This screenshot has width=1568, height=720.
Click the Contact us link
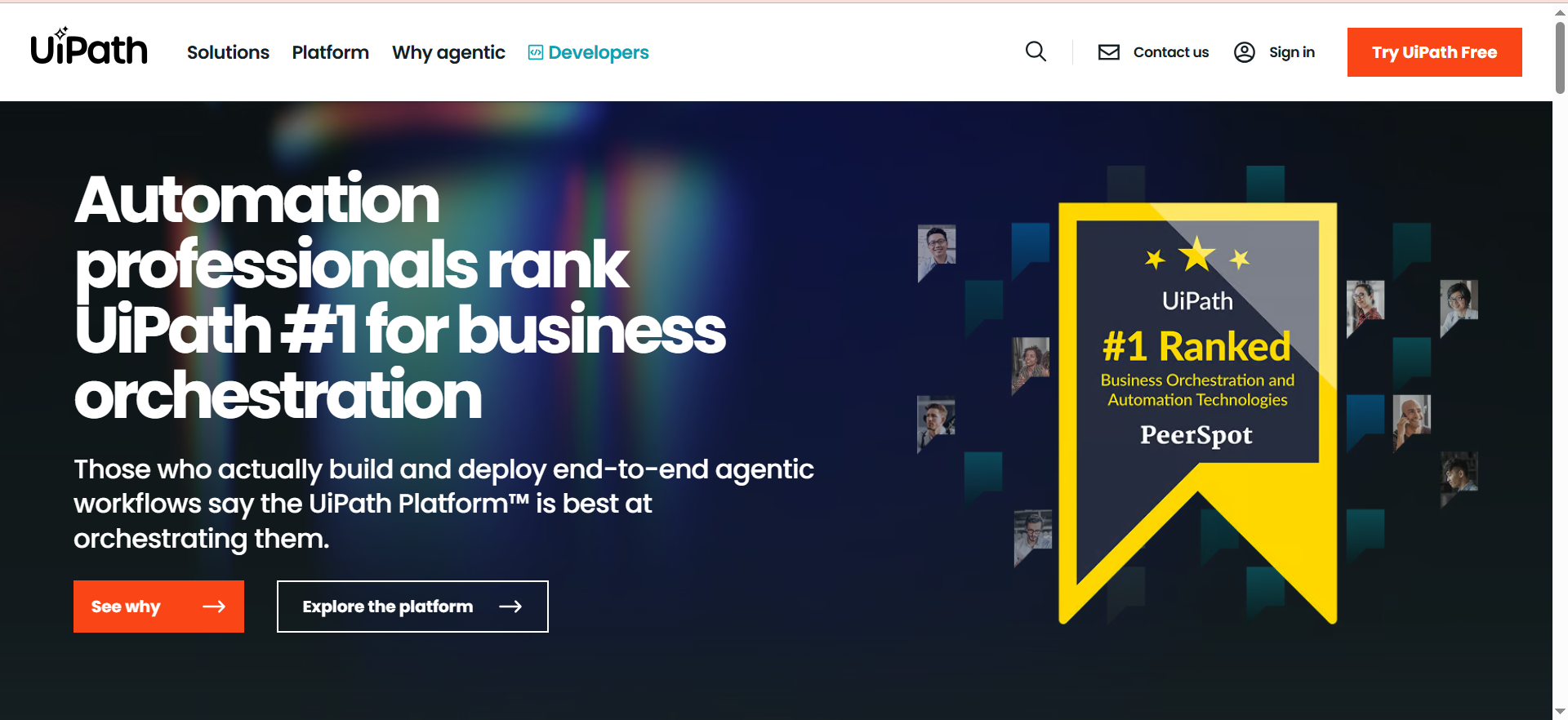pyautogui.click(x=1170, y=52)
